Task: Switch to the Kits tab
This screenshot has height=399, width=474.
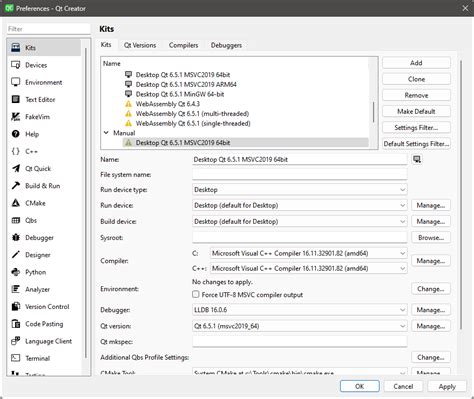Action: [x=106, y=45]
